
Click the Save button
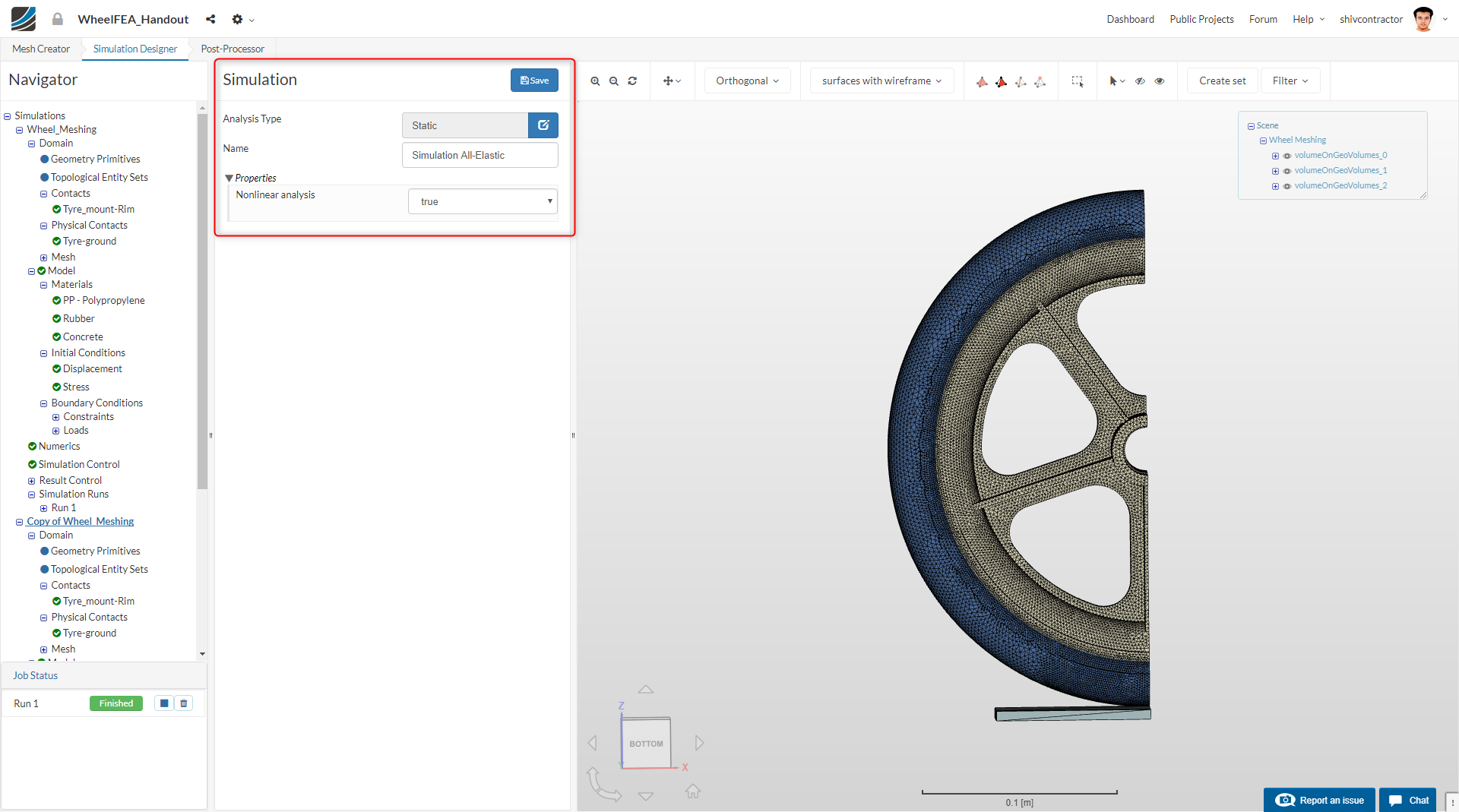pyautogui.click(x=534, y=81)
